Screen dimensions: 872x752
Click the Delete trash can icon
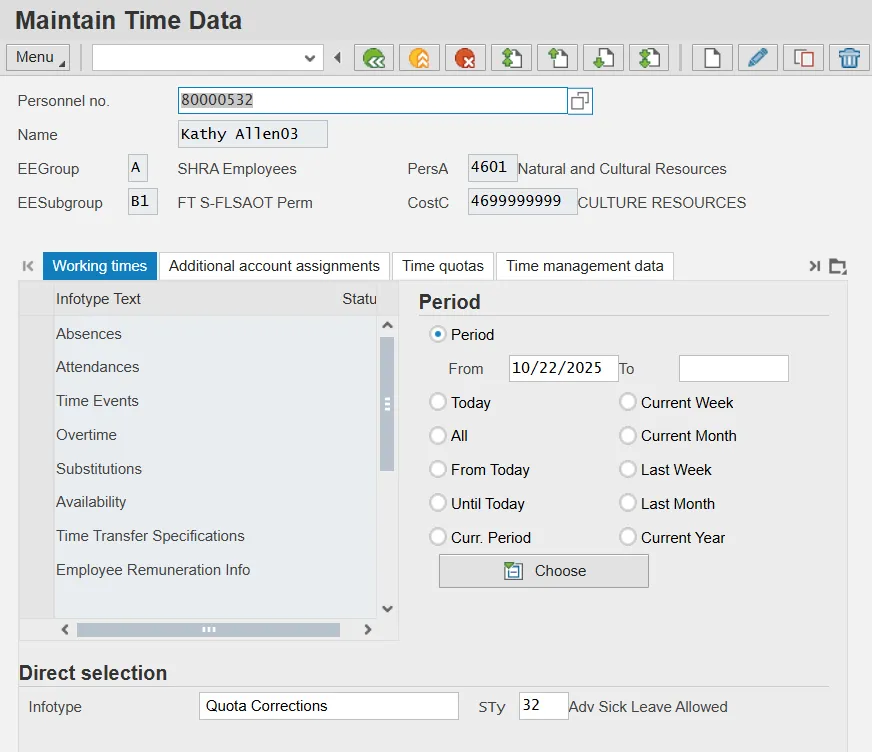[x=849, y=58]
